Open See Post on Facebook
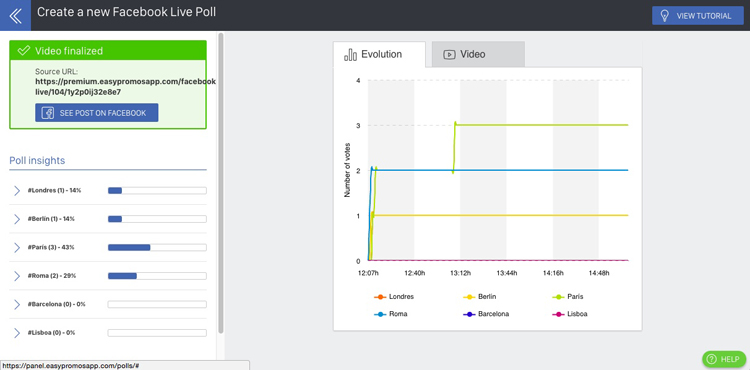750x370 pixels. (x=97, y=113)
